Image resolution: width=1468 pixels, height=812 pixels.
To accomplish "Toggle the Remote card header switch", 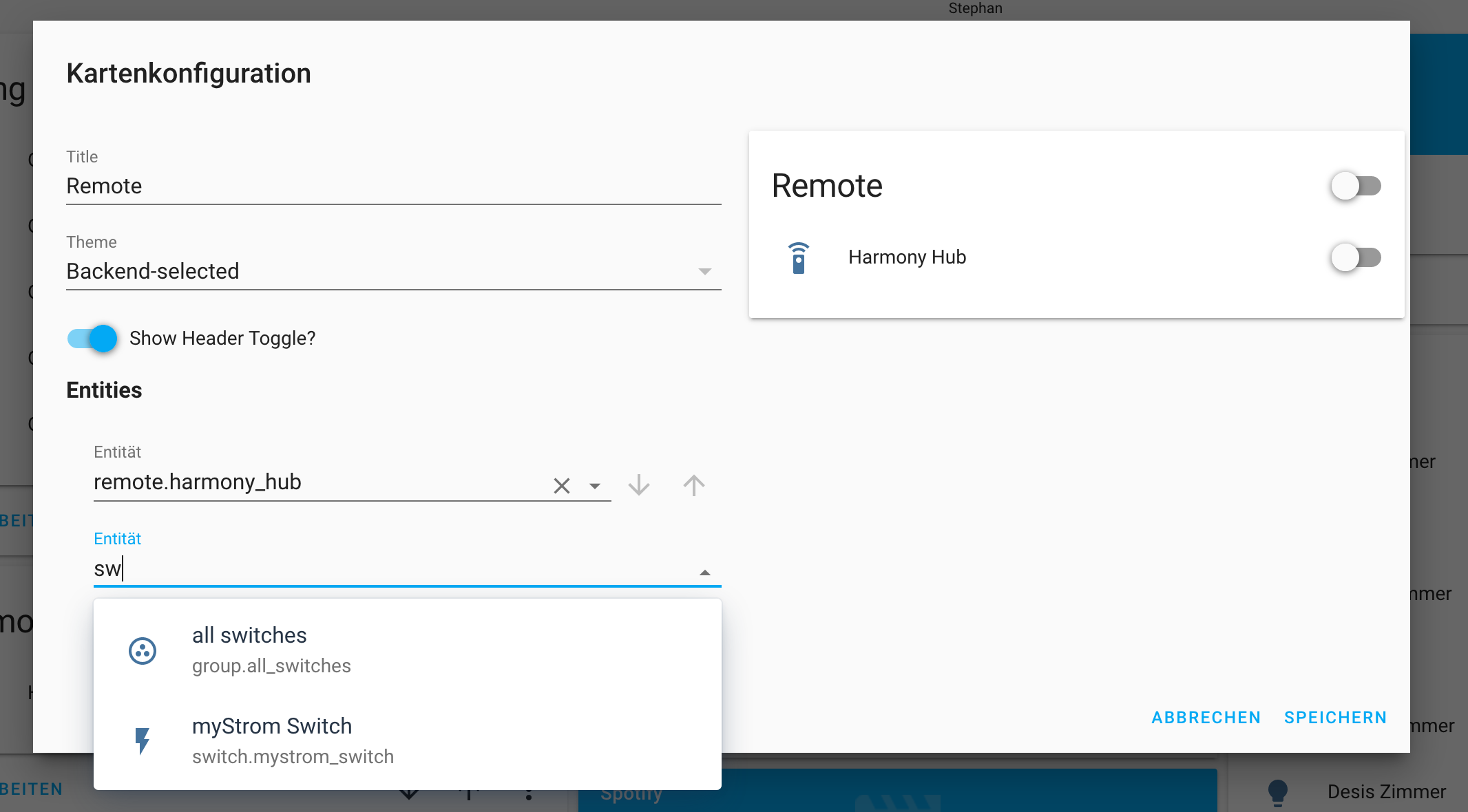I will pyautogui.click(x=1356, y=186).
